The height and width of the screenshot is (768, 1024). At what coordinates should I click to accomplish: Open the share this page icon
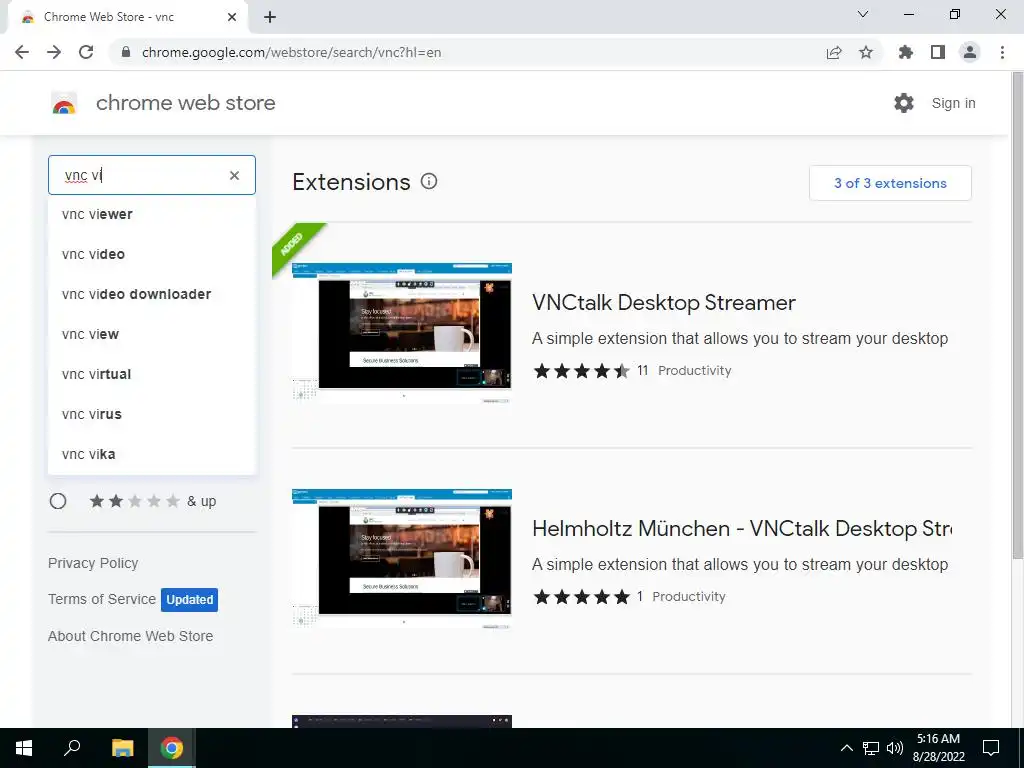tap(834, 52)
